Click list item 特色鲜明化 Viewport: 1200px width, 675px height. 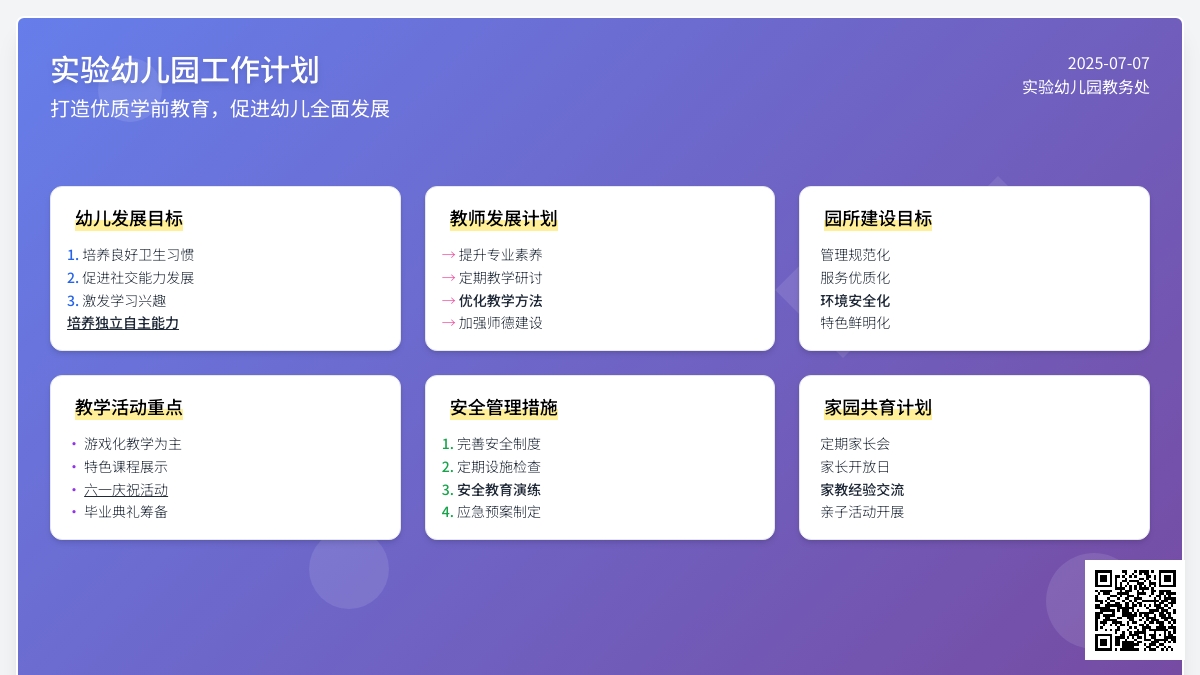click(855, 323)
